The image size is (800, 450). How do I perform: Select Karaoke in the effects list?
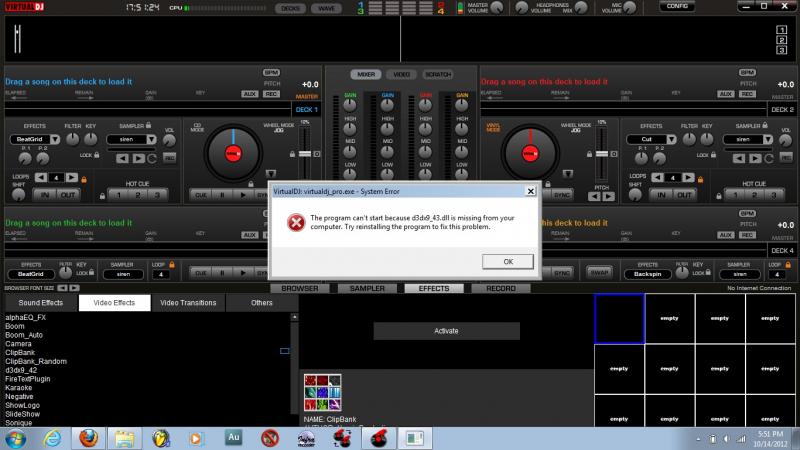click(19, 388)
